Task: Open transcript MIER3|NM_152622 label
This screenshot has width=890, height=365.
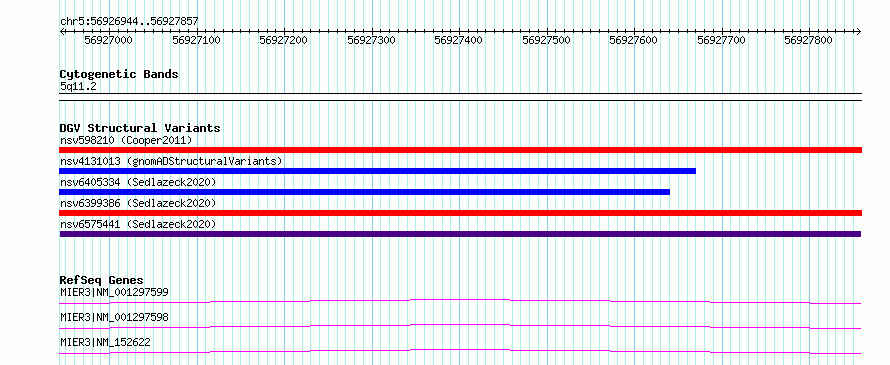Action: pos(105,342)
